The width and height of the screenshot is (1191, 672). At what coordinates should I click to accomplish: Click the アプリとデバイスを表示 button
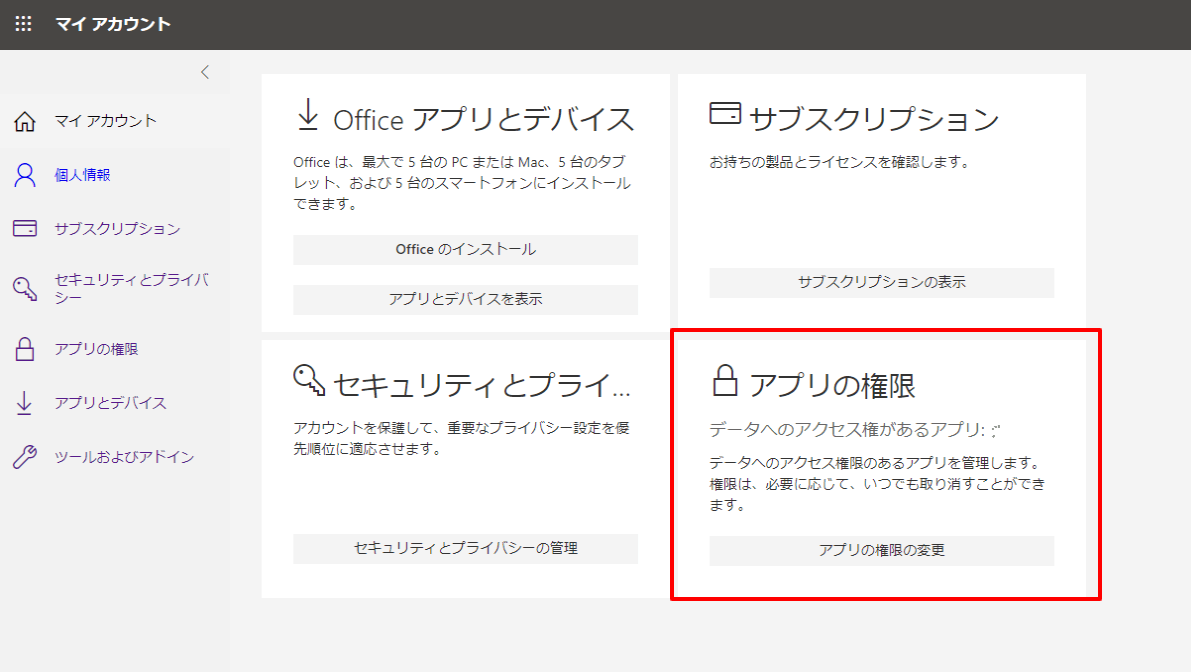click(x=464, y=299)
